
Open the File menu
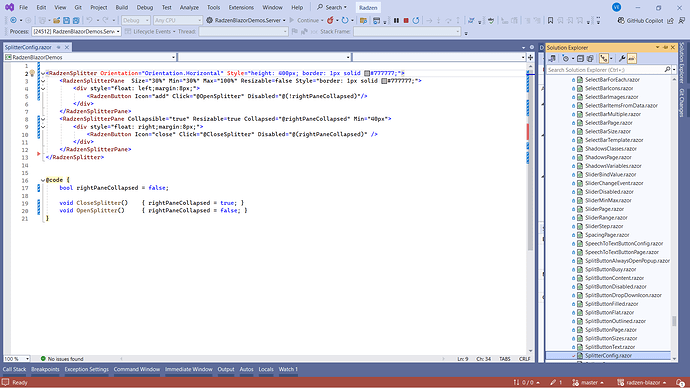click(x=23, y=7)
